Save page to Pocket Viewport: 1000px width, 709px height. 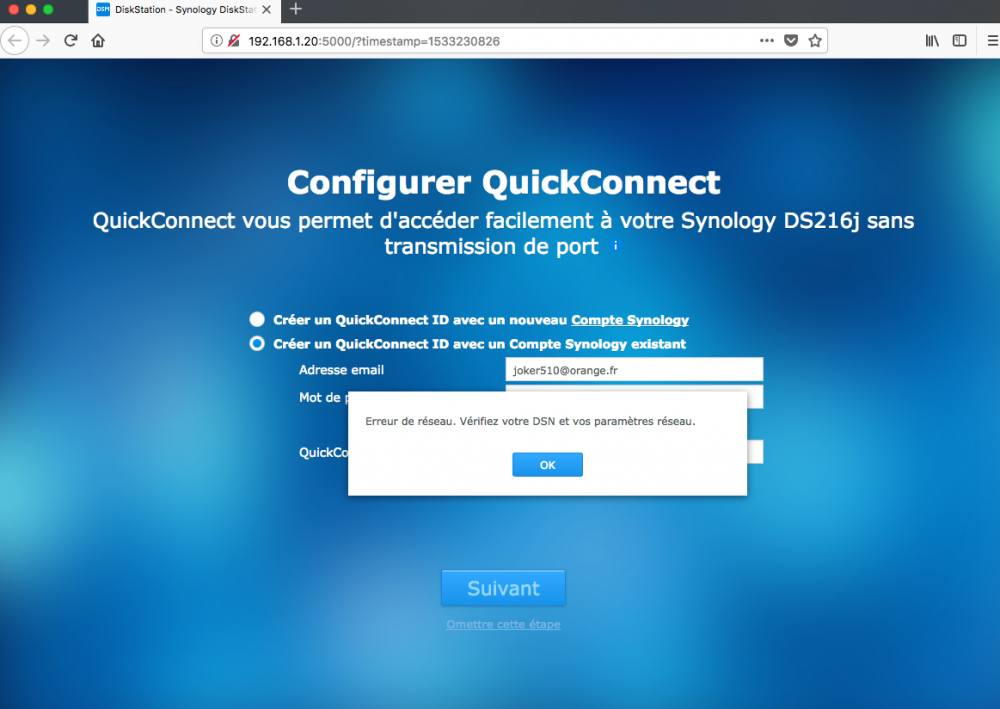(791, 41)
